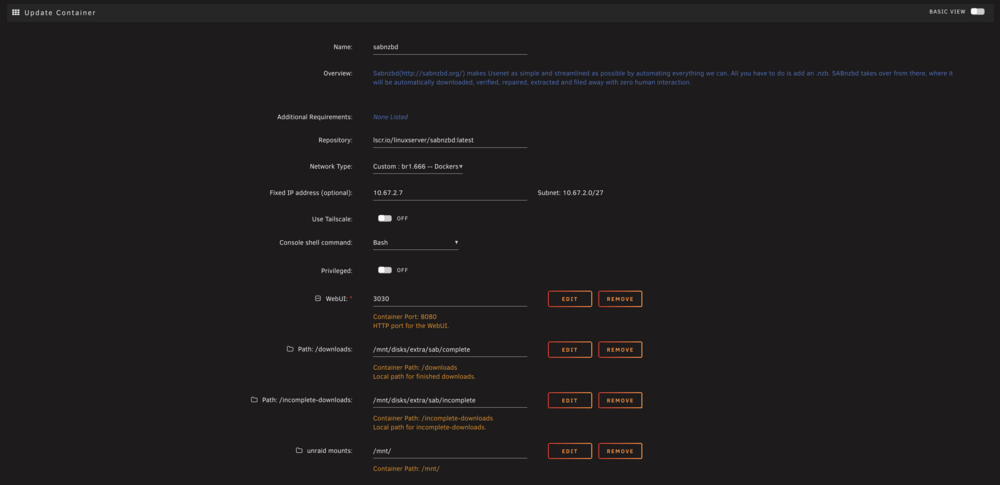Click the None Listed requirements text
1000x485 pixels.
(390, 117)
